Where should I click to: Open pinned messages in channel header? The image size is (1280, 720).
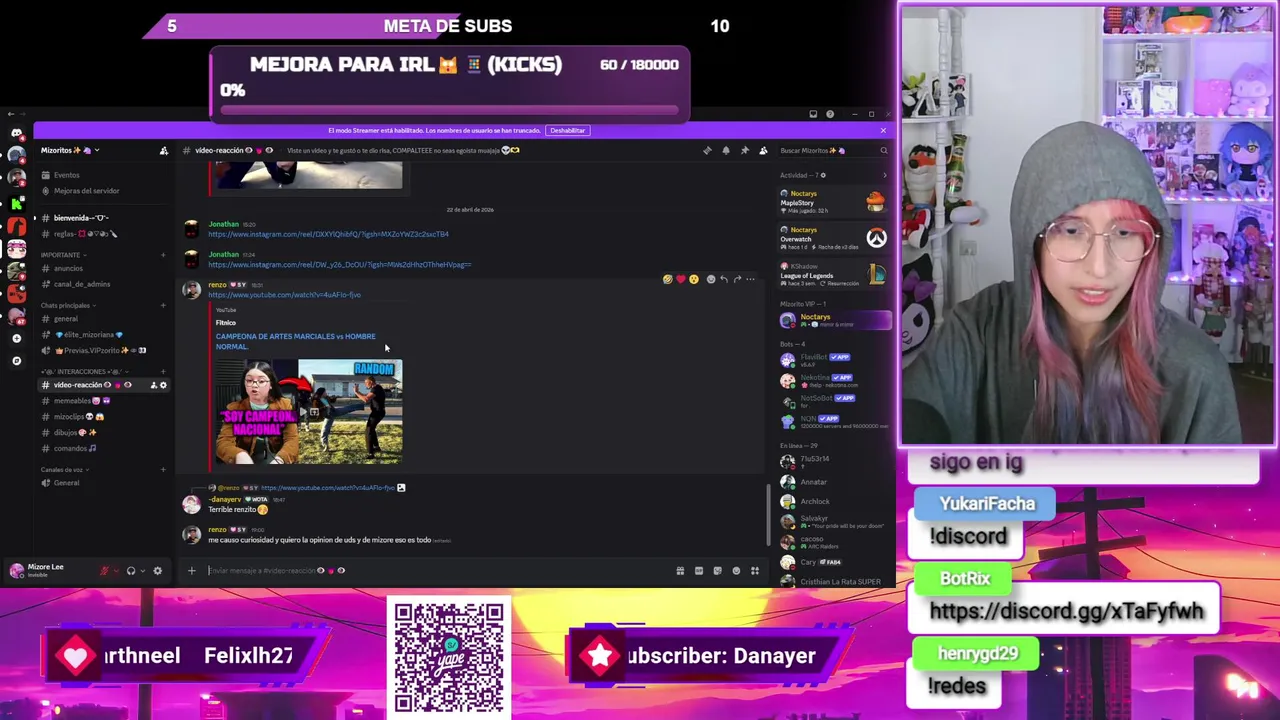click(x=744, y=150)
